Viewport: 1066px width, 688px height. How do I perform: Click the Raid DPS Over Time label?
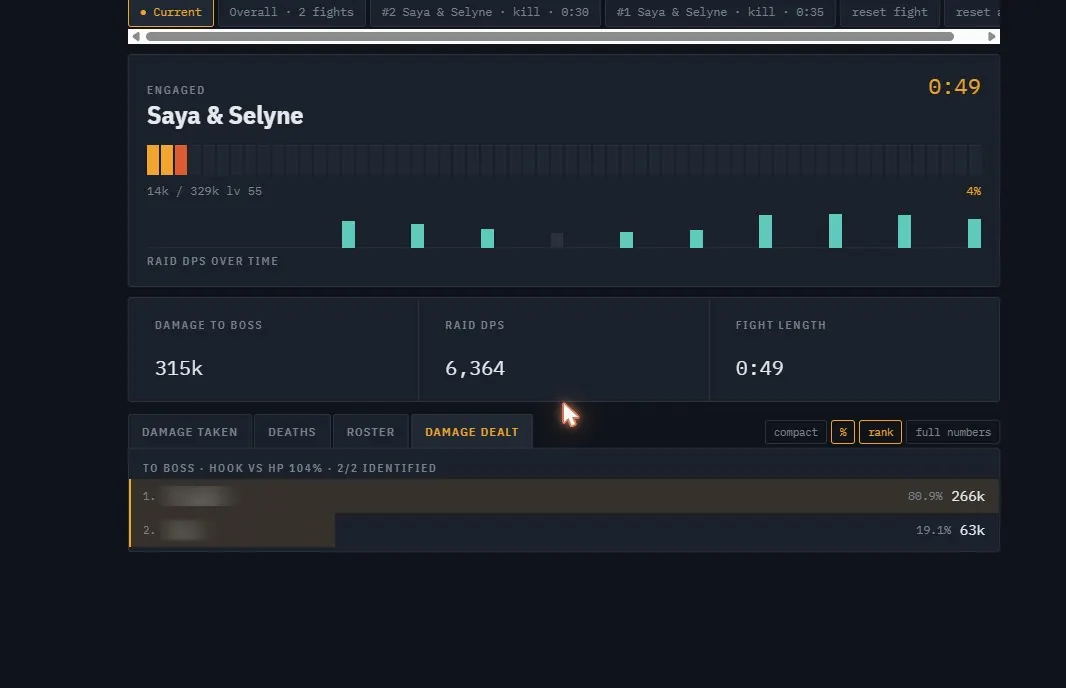pyautogui.click(x=212, y=261)
